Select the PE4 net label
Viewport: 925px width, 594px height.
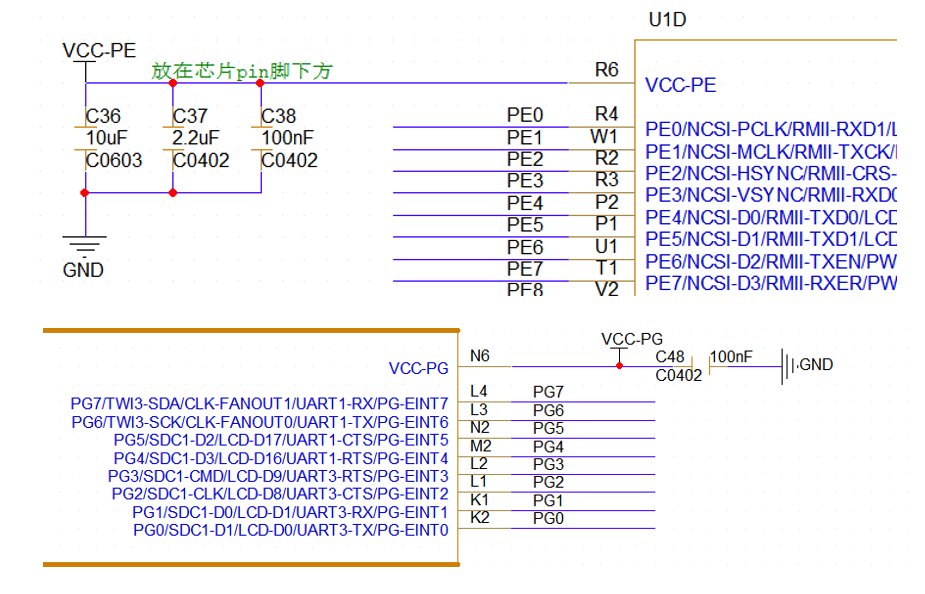(x=525, y=204)
